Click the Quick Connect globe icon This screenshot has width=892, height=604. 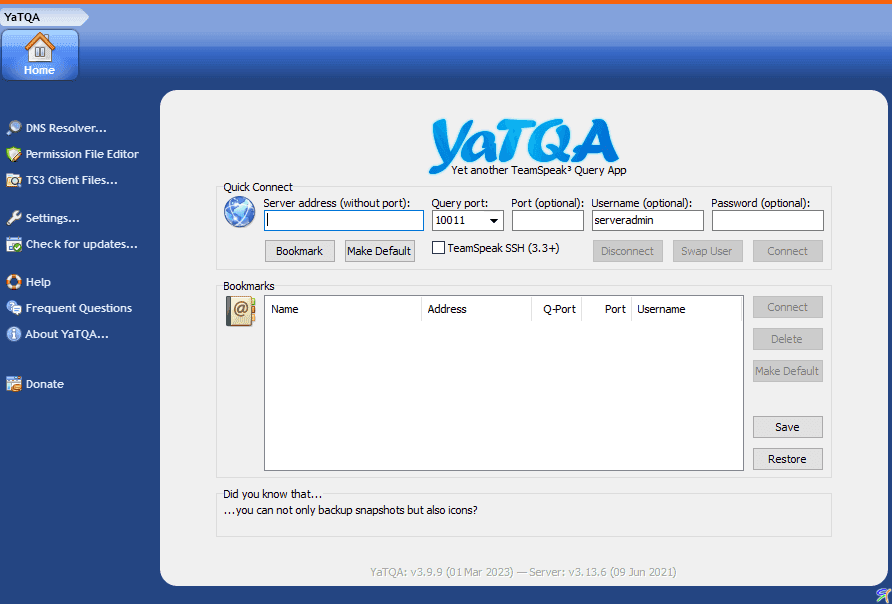pos(239,212)
